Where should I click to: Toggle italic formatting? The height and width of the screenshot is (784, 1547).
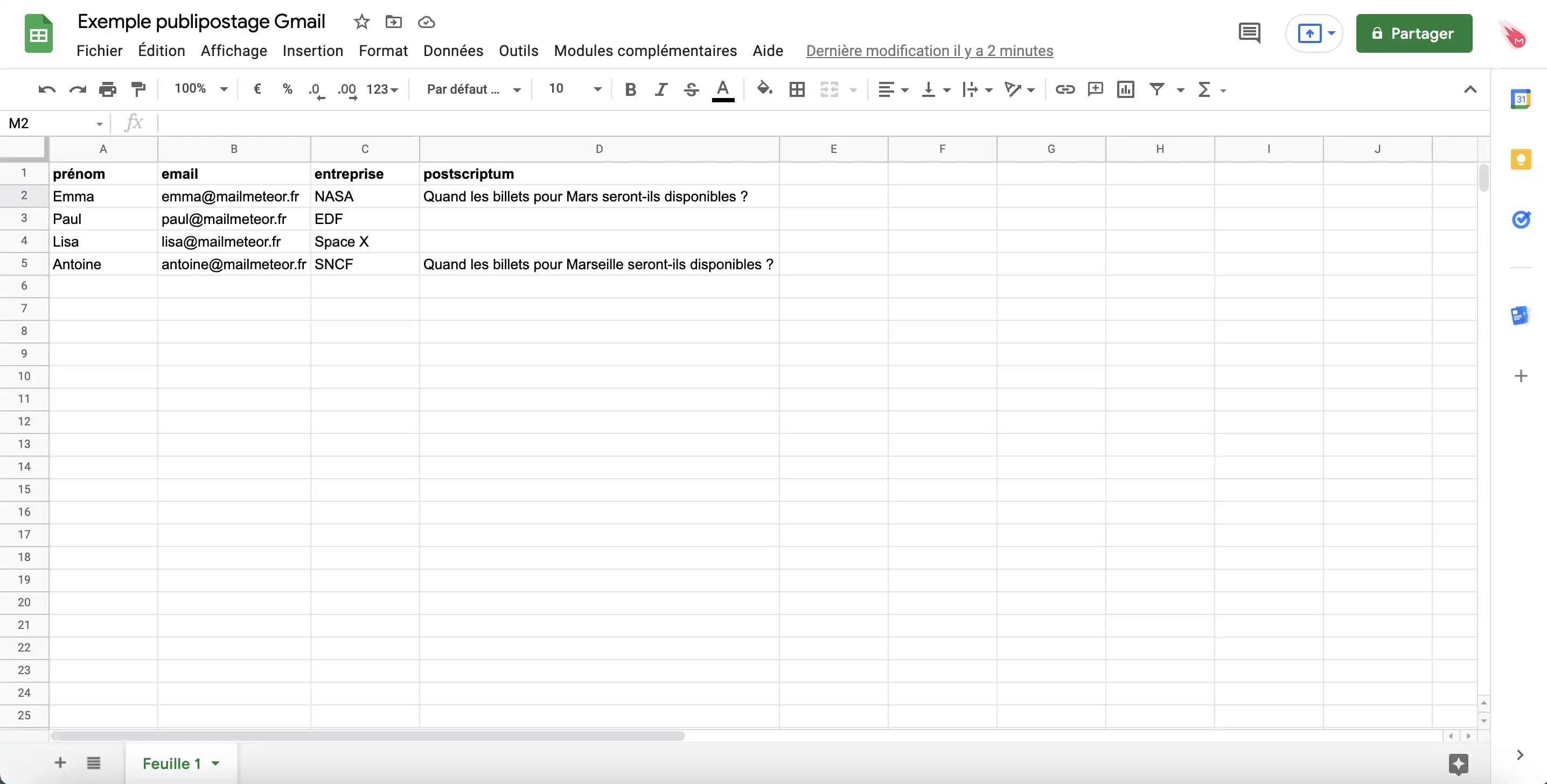[x=660, y=89]
